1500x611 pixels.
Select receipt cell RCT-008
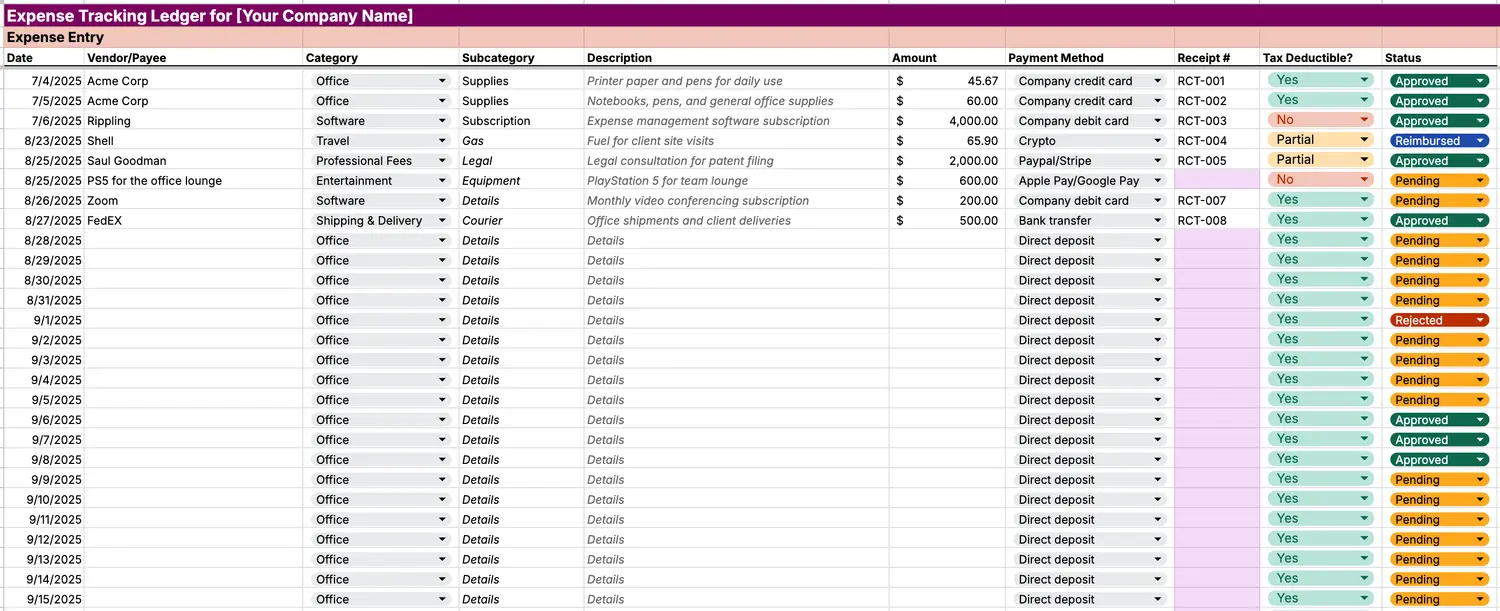coord(1217,221)
